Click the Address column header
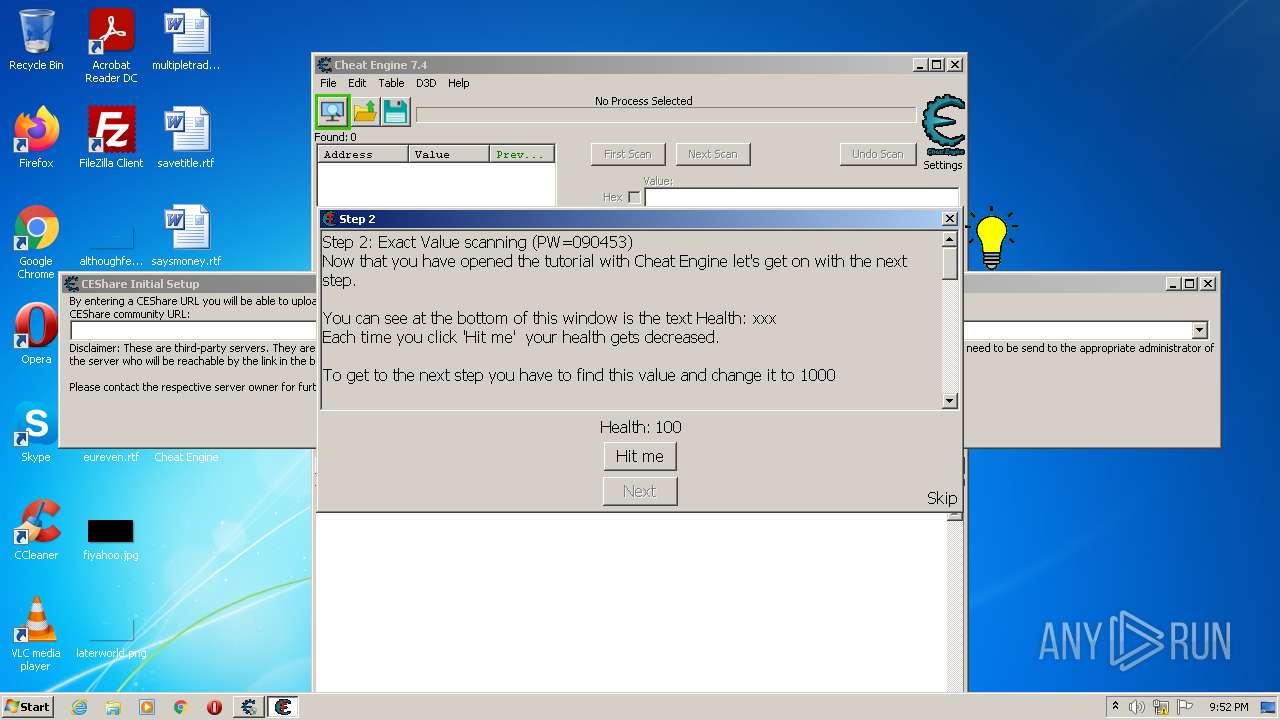Image resolution: width=1280 pixels, height=720 pixels. [x=363, y=154]
